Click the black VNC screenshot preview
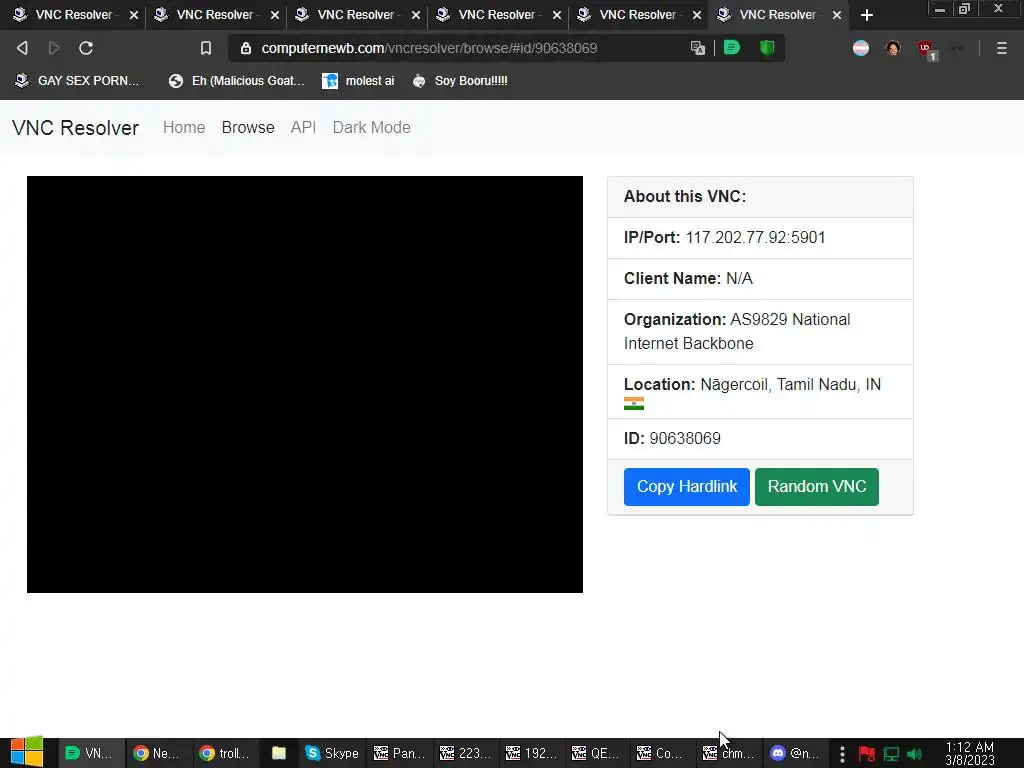 tap(304, 384)
